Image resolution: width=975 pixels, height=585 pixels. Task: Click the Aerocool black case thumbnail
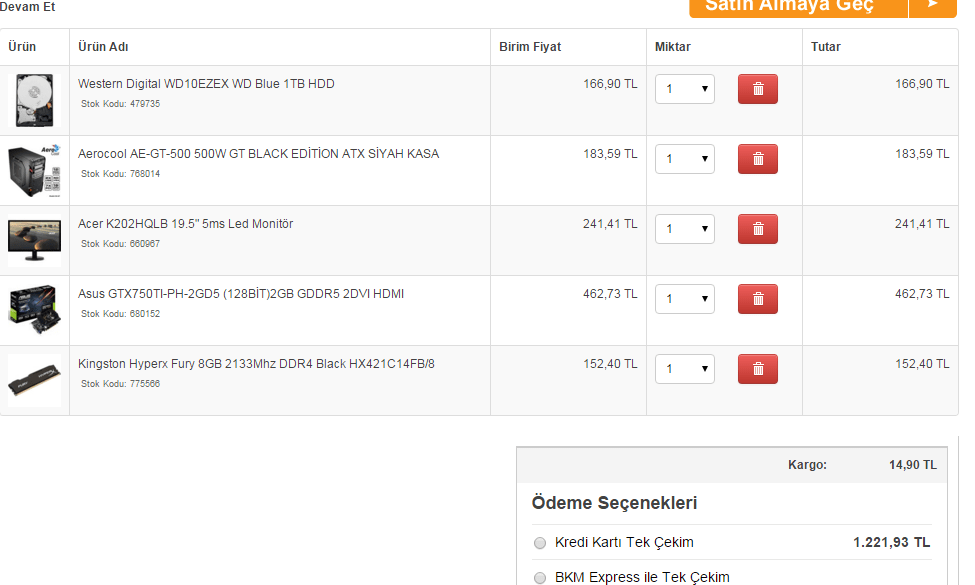pos(34,170)
